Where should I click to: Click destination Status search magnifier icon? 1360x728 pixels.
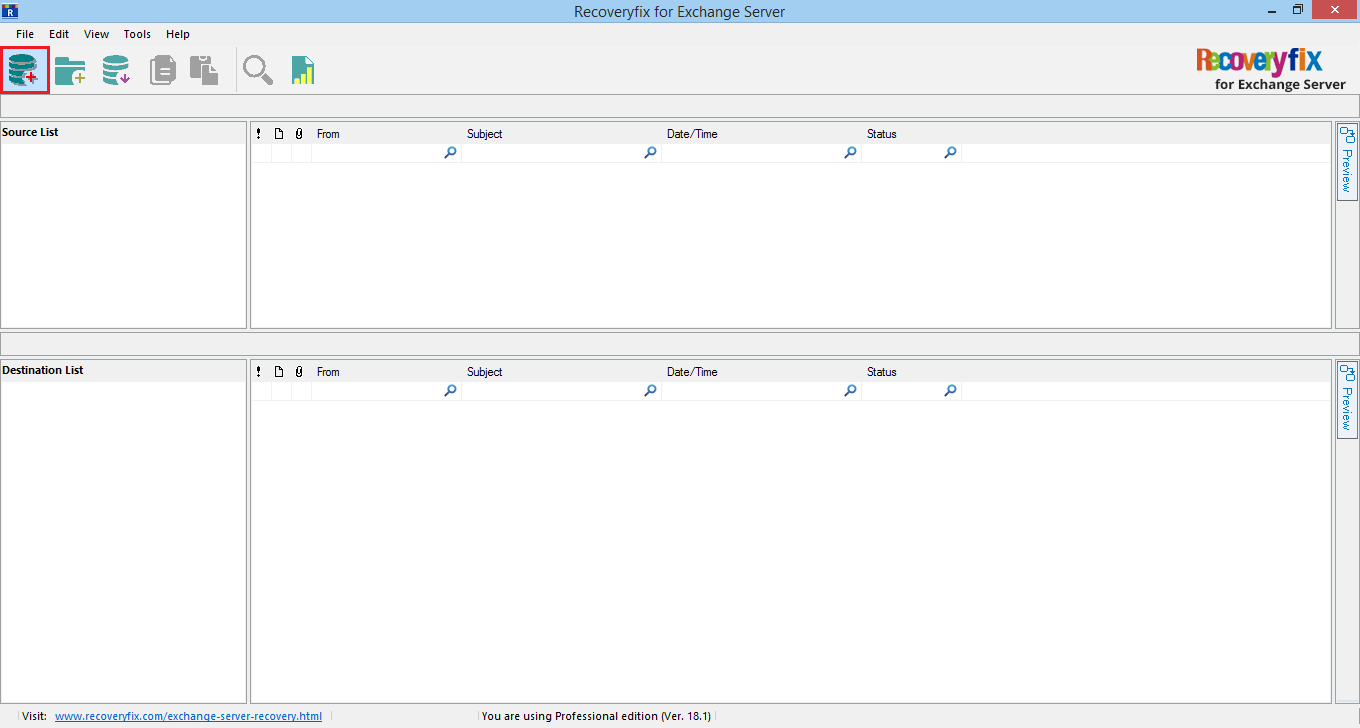(950, 391)
